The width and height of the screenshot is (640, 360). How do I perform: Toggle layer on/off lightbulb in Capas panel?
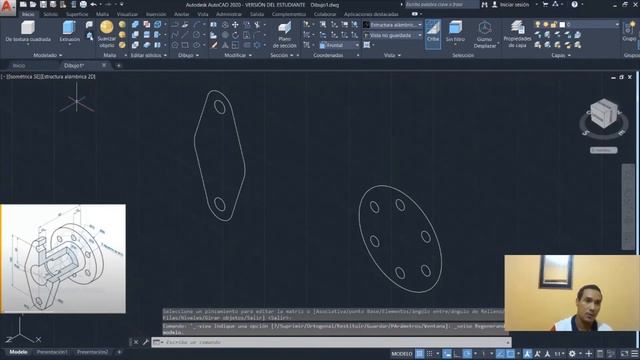[538, 25]
